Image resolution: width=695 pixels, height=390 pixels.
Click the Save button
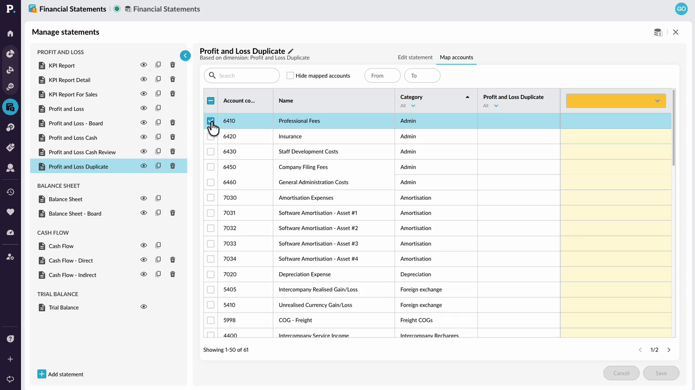coord(661,373)
